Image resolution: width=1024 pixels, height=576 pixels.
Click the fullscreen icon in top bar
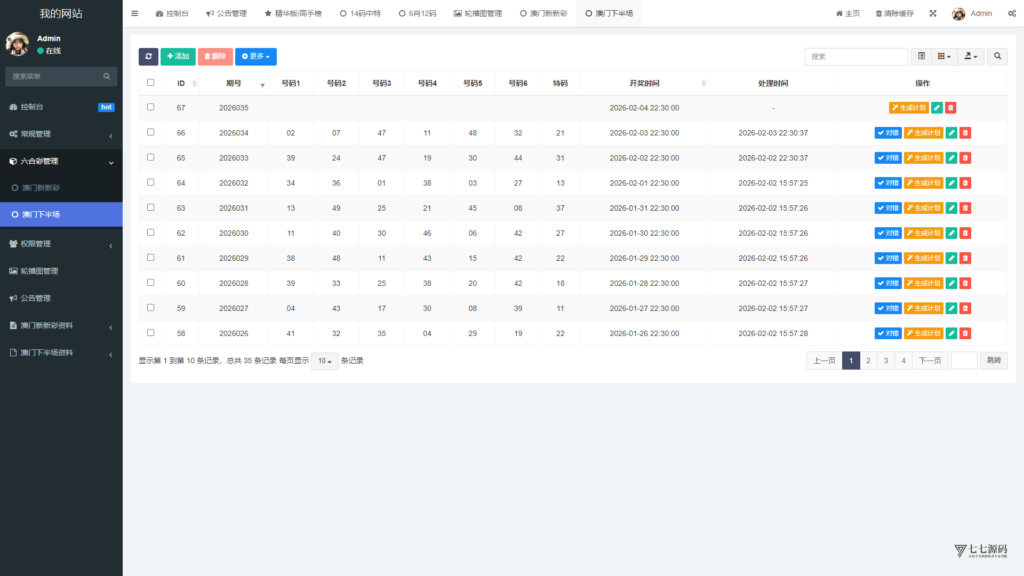[x=933, y=14]
